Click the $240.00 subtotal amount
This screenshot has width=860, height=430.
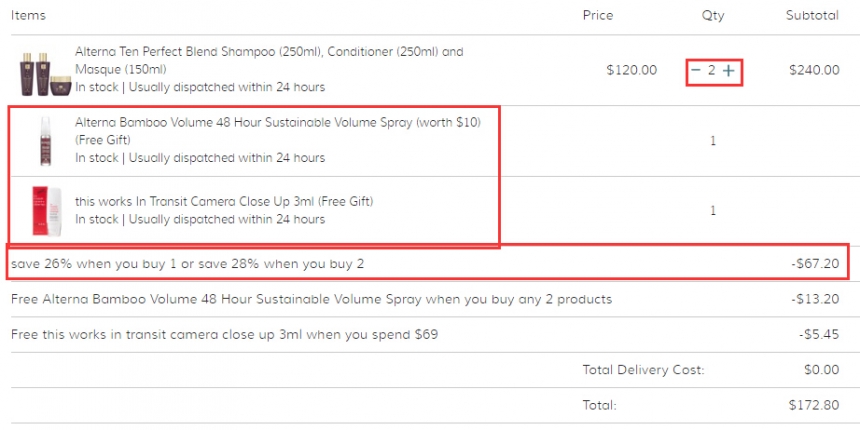814,70
